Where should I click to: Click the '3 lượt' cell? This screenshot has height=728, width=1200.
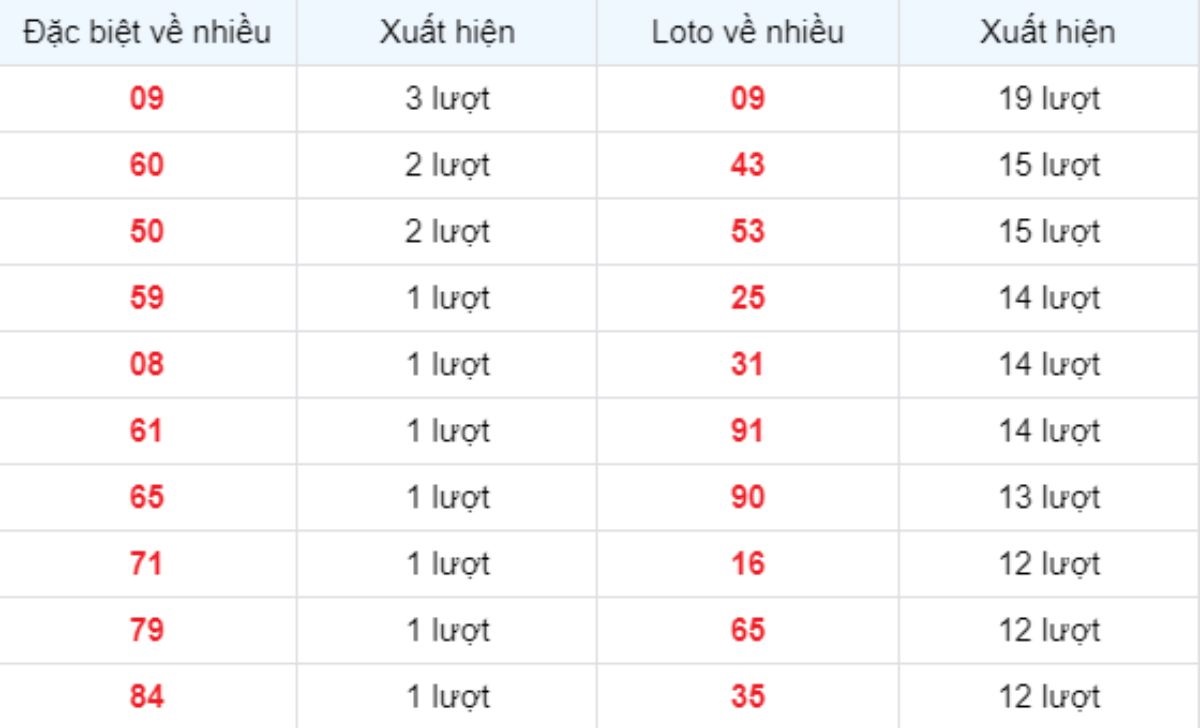[448, 99]
